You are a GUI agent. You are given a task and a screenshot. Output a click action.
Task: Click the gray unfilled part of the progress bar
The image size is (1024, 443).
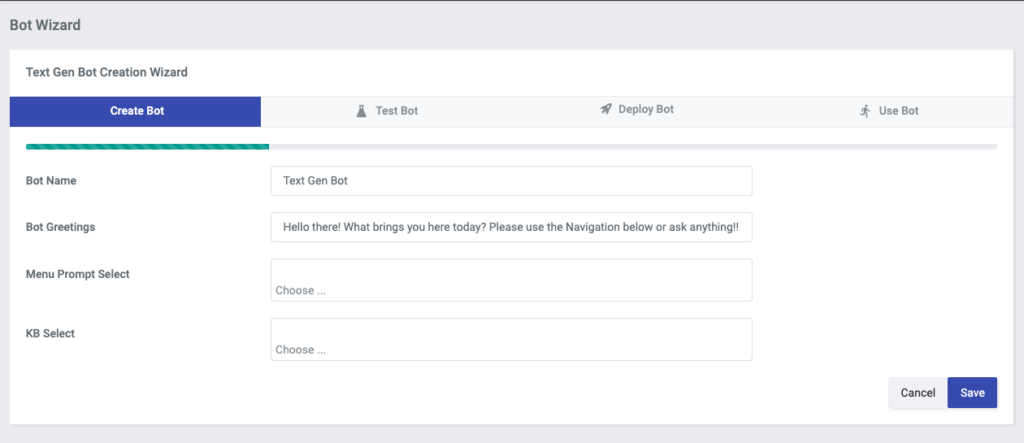(633, 146)
